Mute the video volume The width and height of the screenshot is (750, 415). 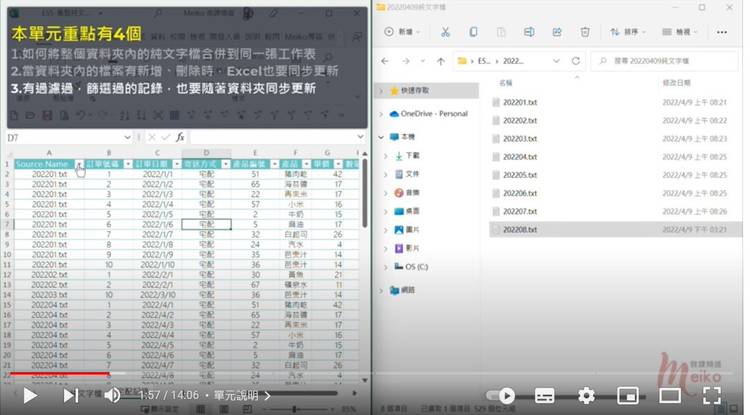click(x=112, y=395)
